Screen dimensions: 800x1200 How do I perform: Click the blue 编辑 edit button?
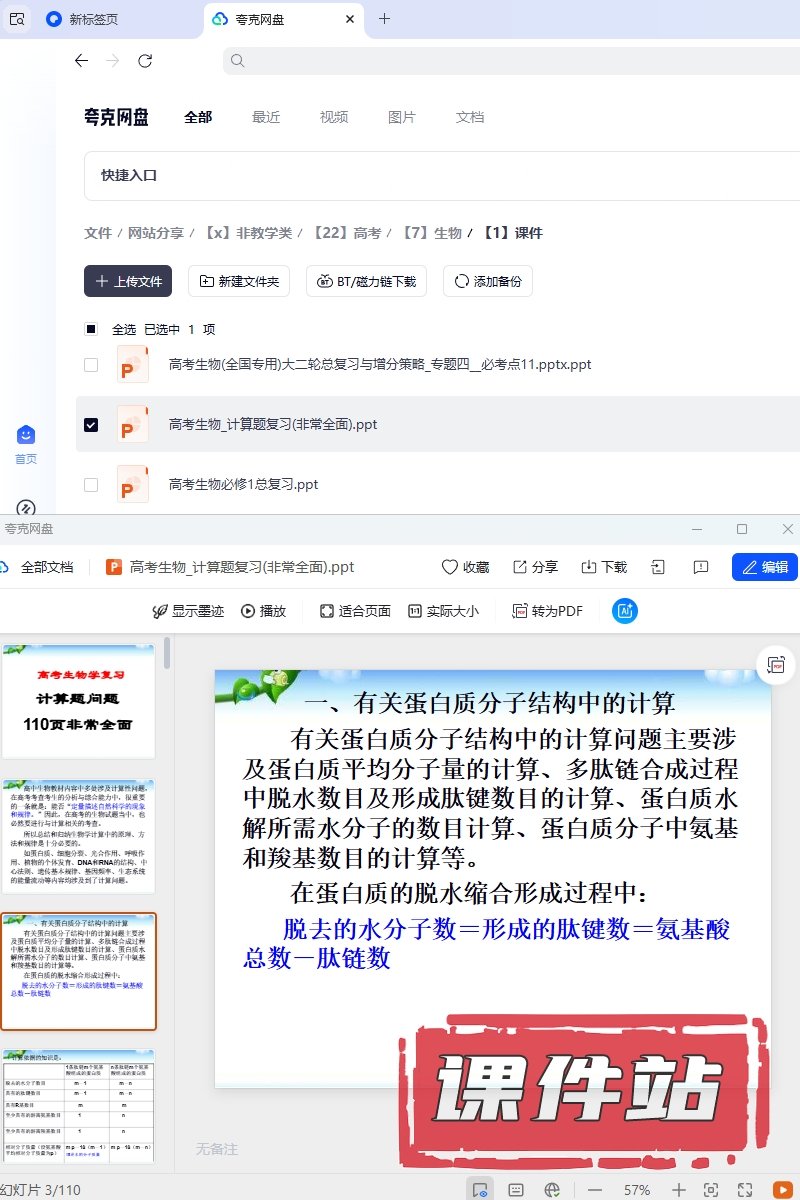765,567
